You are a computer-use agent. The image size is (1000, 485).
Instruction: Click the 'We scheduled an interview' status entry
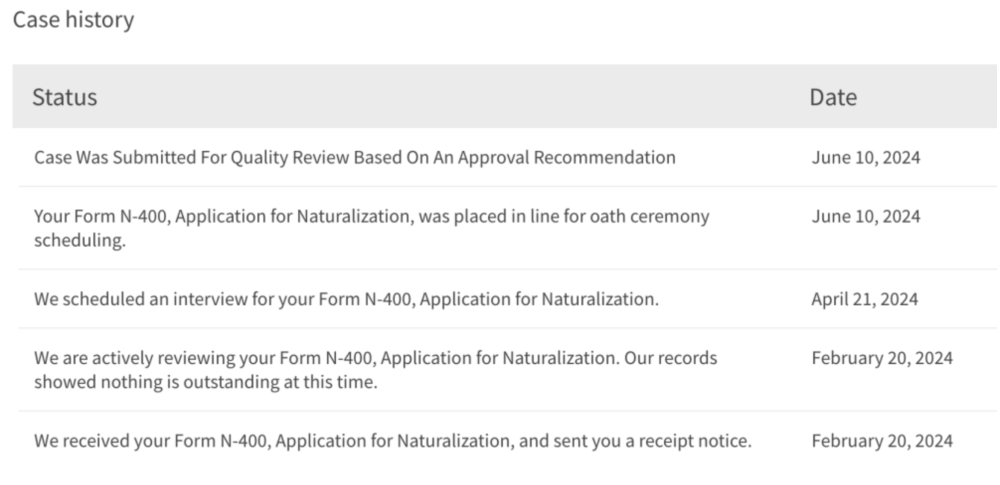pos(346,299)
